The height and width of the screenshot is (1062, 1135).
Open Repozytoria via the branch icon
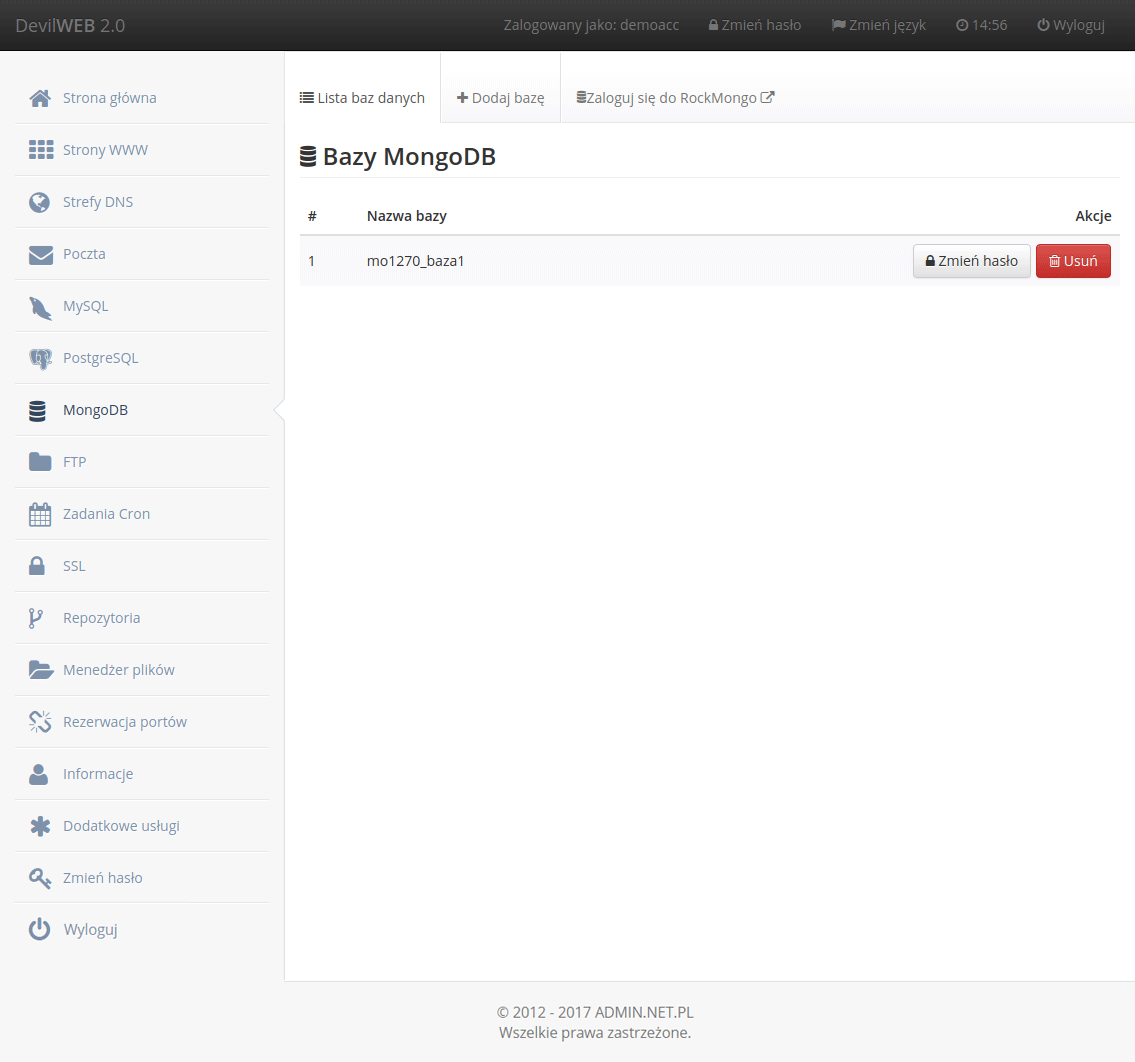(39, 617)
